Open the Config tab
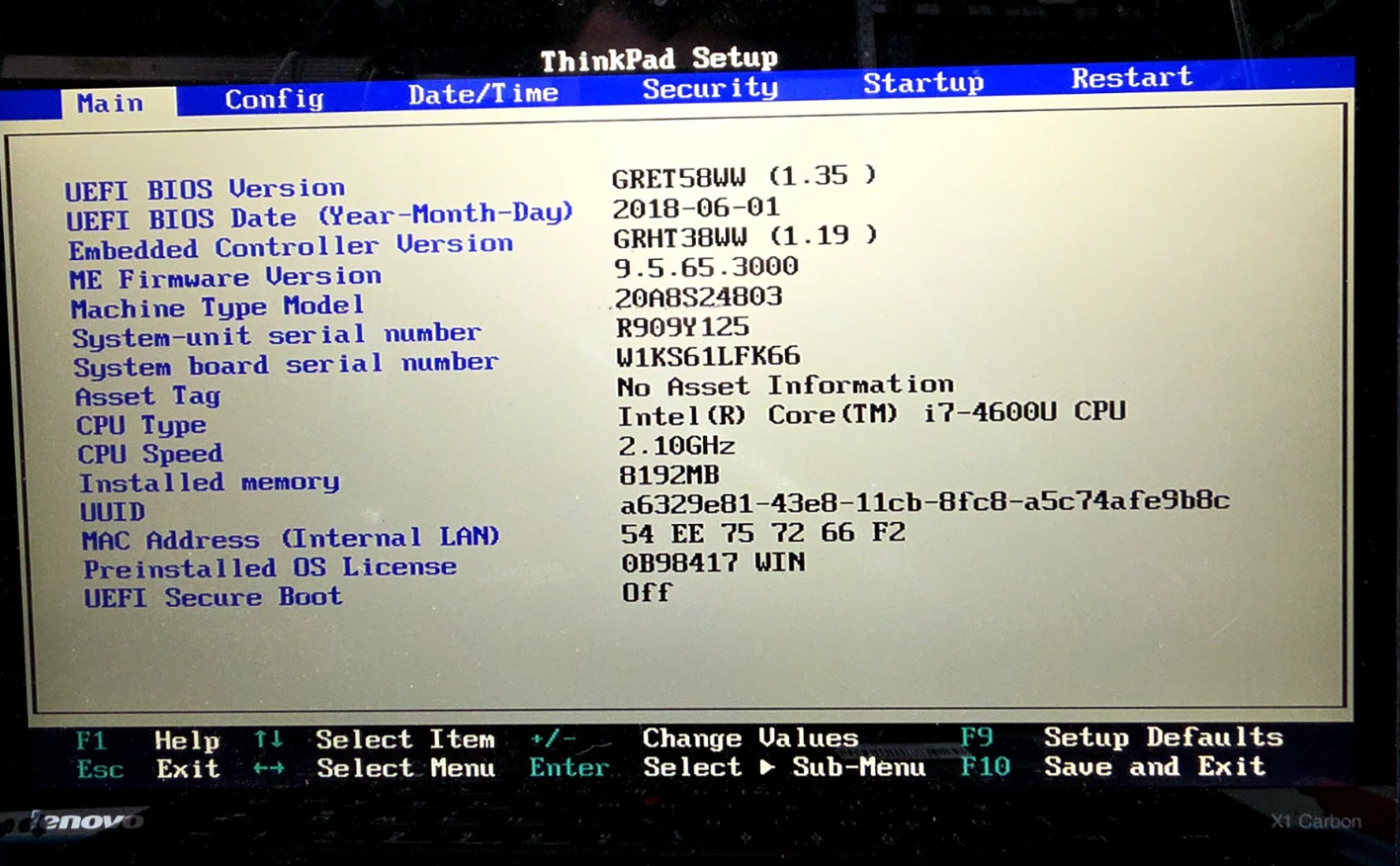 tap(274, 99)
